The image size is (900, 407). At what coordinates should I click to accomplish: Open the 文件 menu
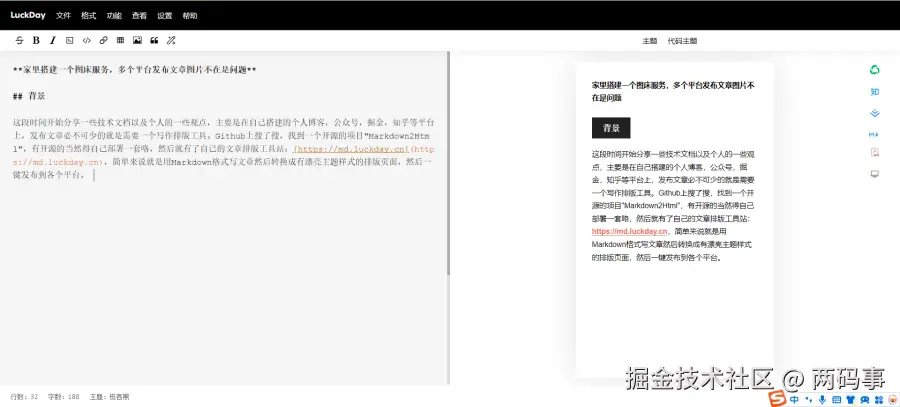[63, 15]
